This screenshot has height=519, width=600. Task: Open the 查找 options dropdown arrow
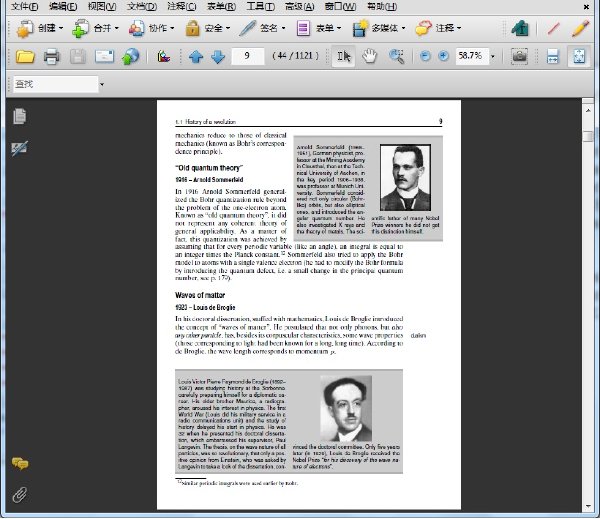point(102,84)
